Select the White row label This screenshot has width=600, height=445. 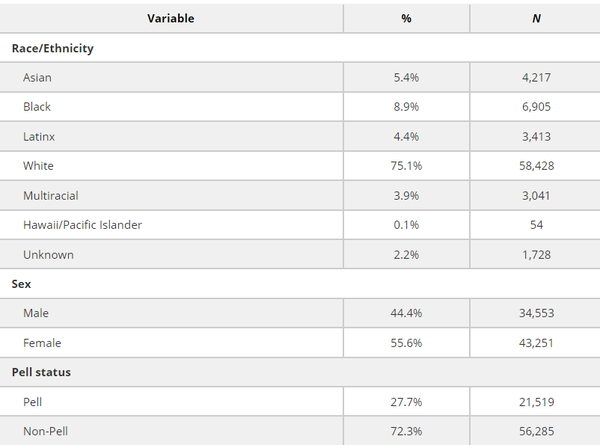pos(39,166)
